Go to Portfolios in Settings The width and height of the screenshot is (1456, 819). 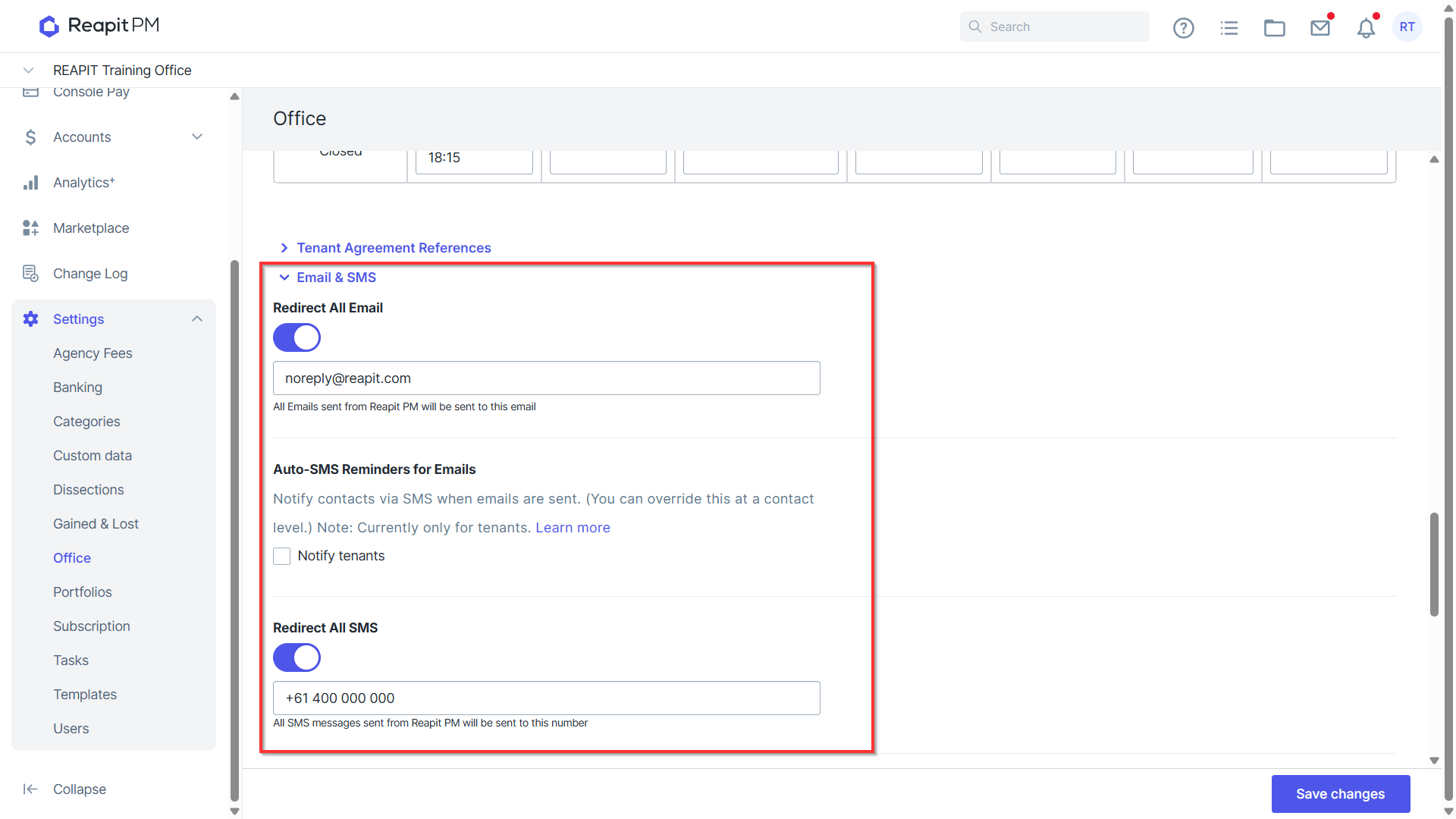point(83,592)
